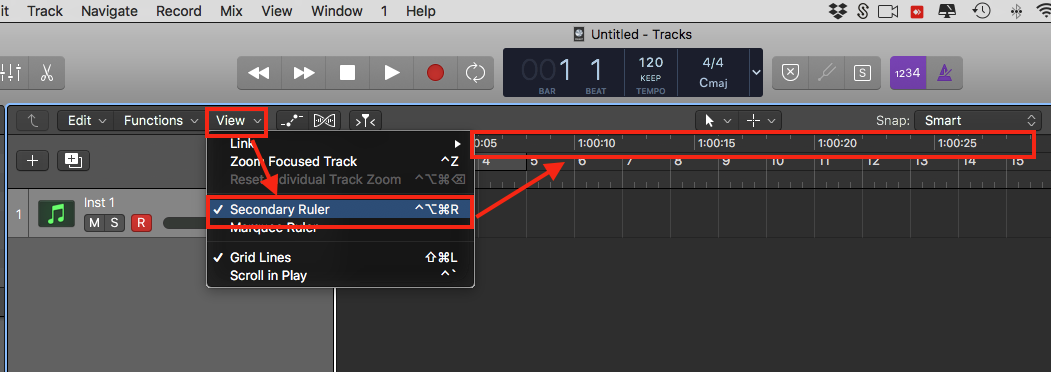Add a new track with plus button
The image size is (1051, 372).
click(32, 161)
